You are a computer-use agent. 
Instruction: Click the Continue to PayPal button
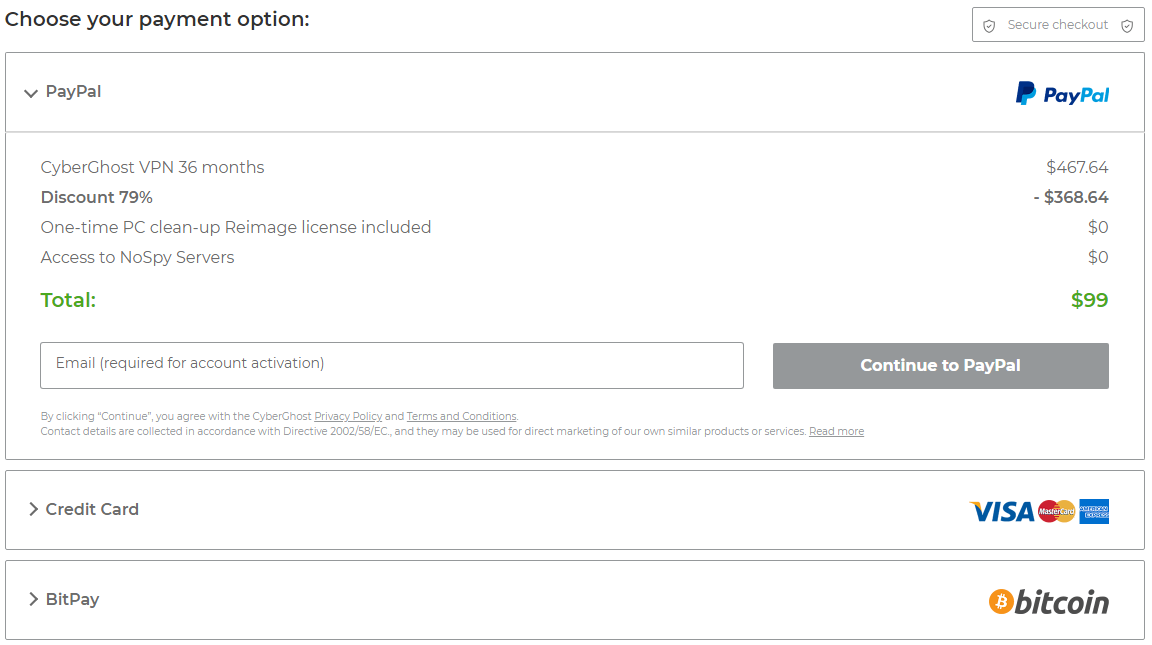[x=940, y=366]
